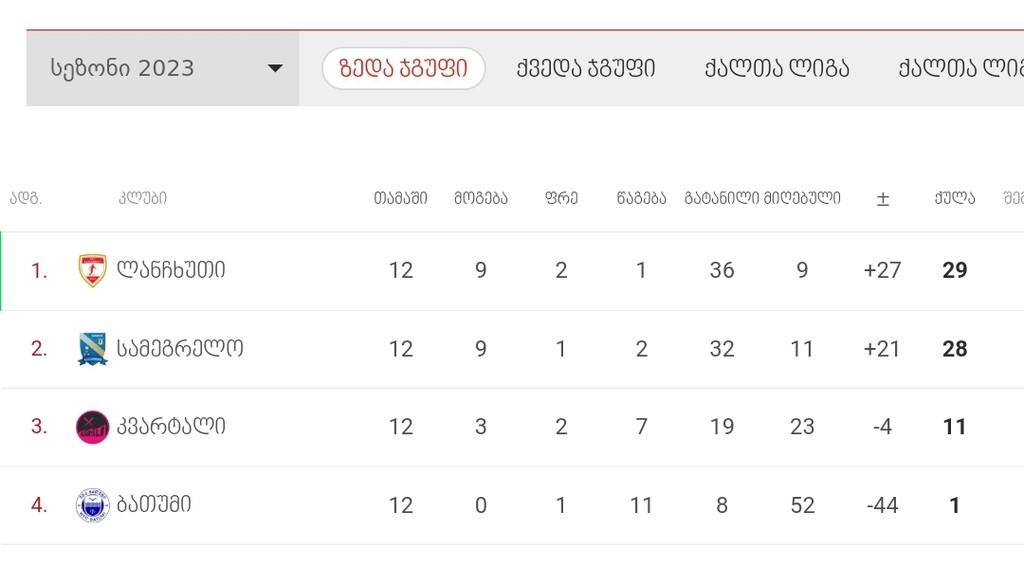Click the სამეგრელო club crest icon

[92, 349]
